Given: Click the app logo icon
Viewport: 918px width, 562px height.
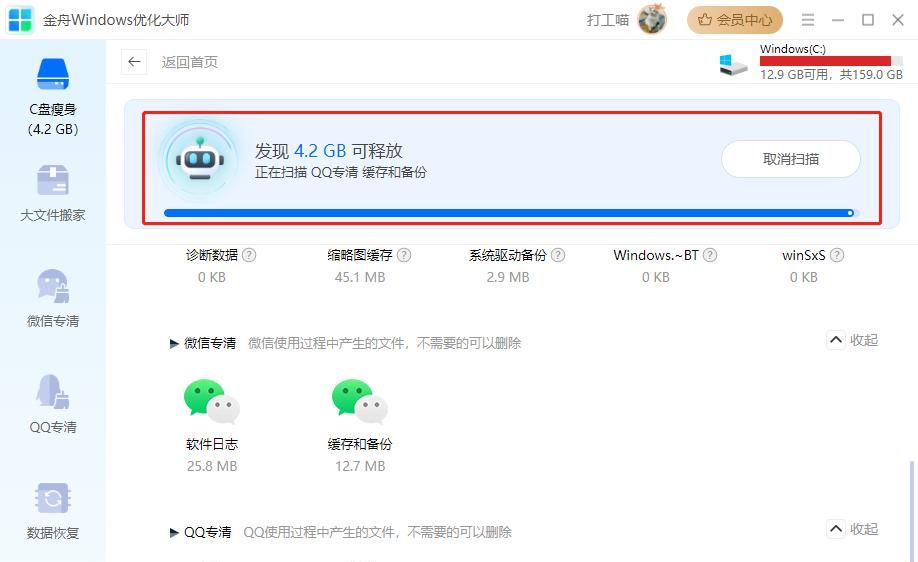Looking at the screenshot, I should pos(20,20).
